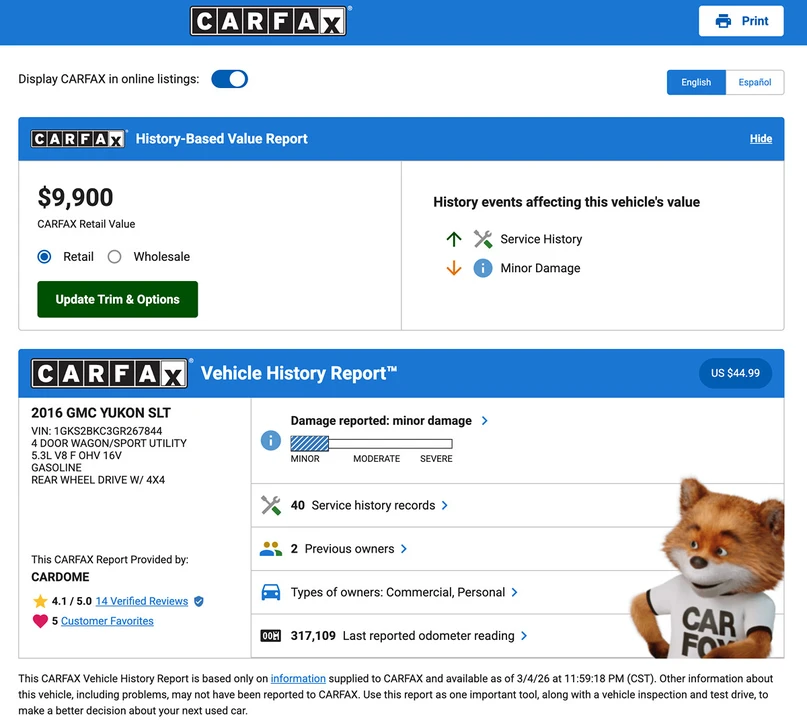Screen dimensions: 807x720
Task: Click the CARDOME provider name
Action: tap(60, 577)
